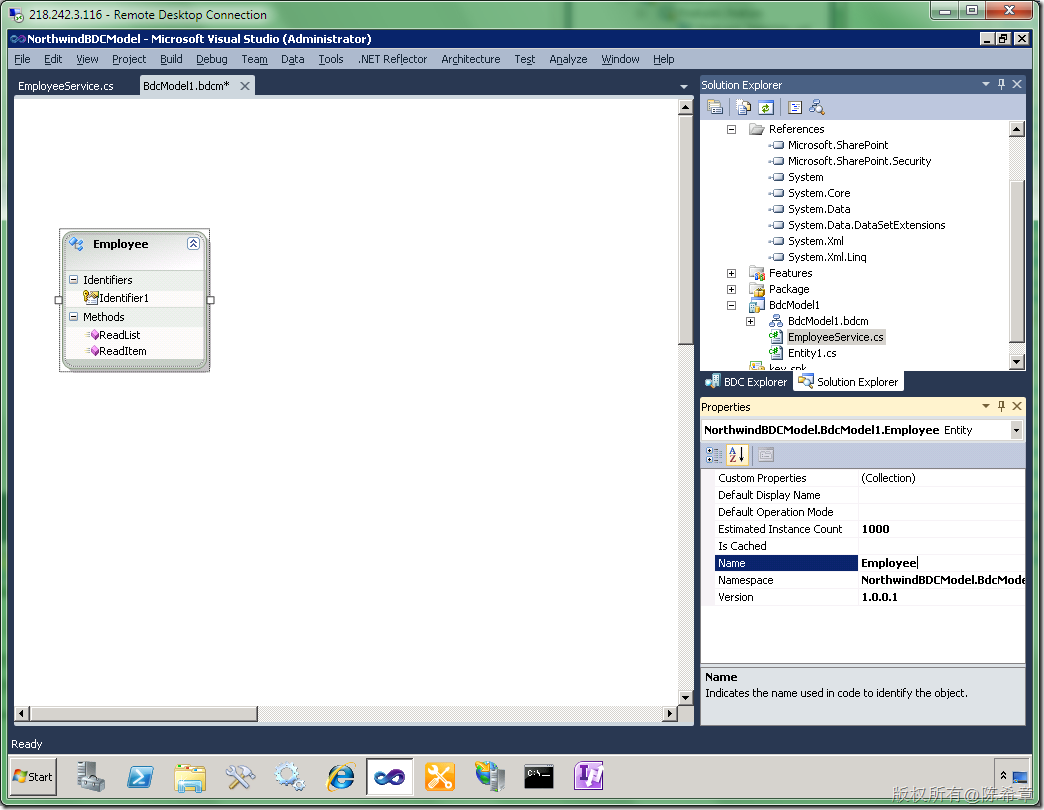1044x810 pixels.
Task: Open the document tab list dropdown arrow
Action: coord(683,87)
